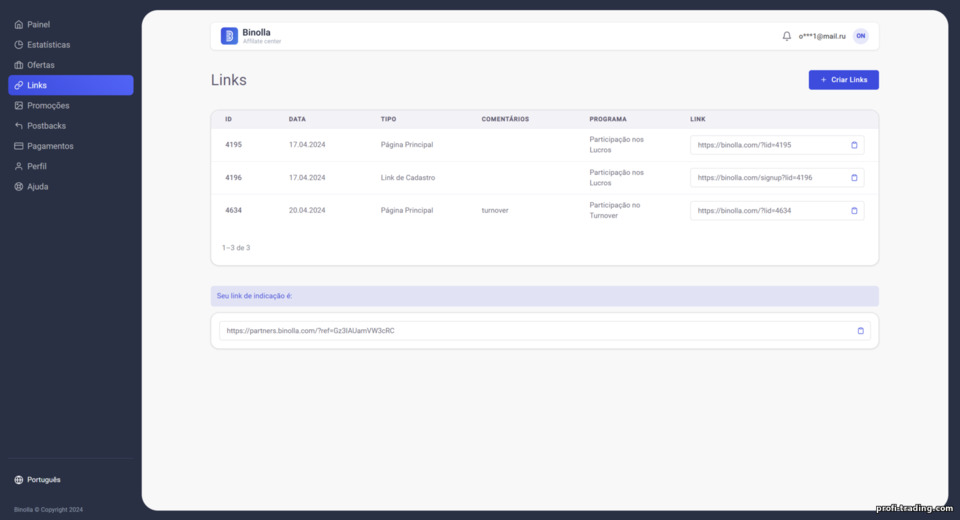Click the Estatísticas pie chart icon

[18, 45]
